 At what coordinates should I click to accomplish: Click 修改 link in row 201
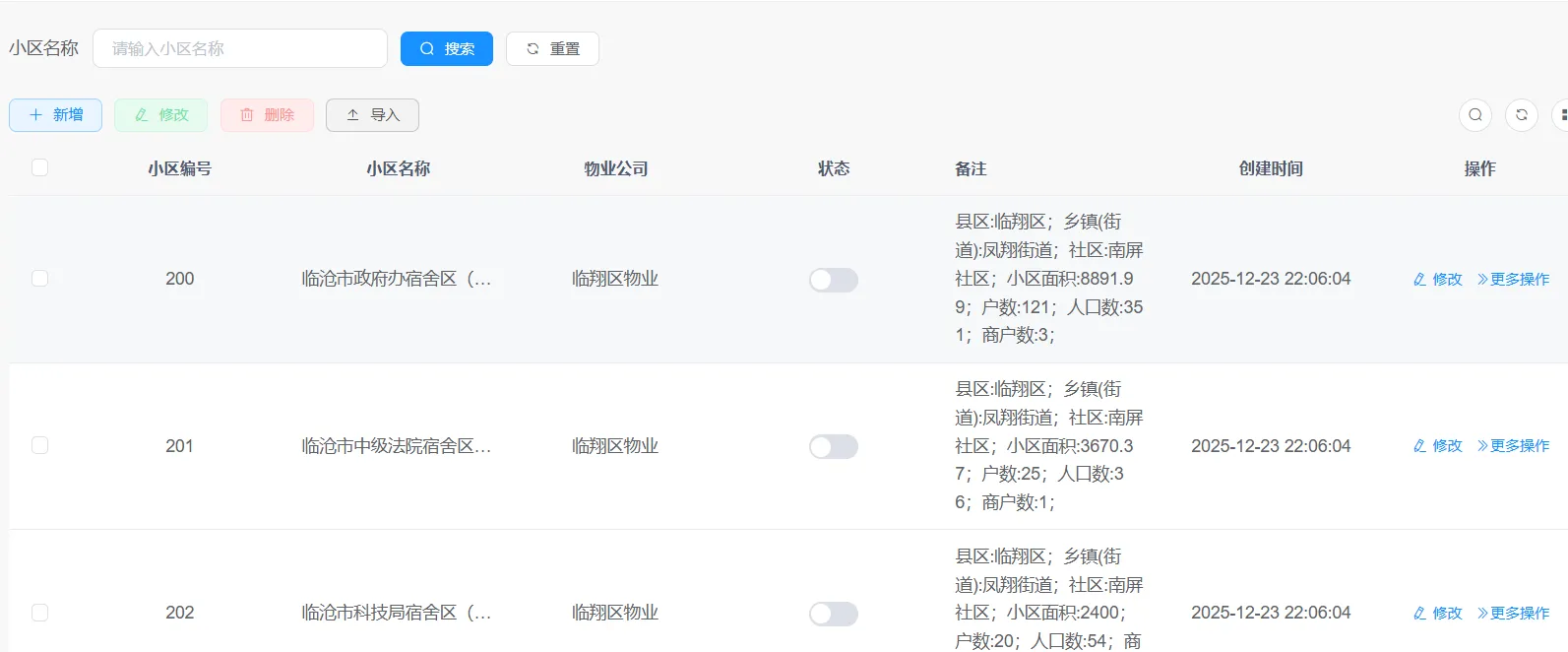1437,446
